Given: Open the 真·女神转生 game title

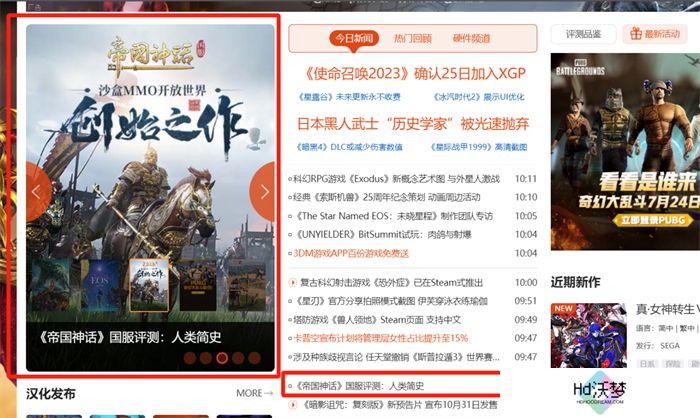Looking at the screenshot, I should (667, 309).
